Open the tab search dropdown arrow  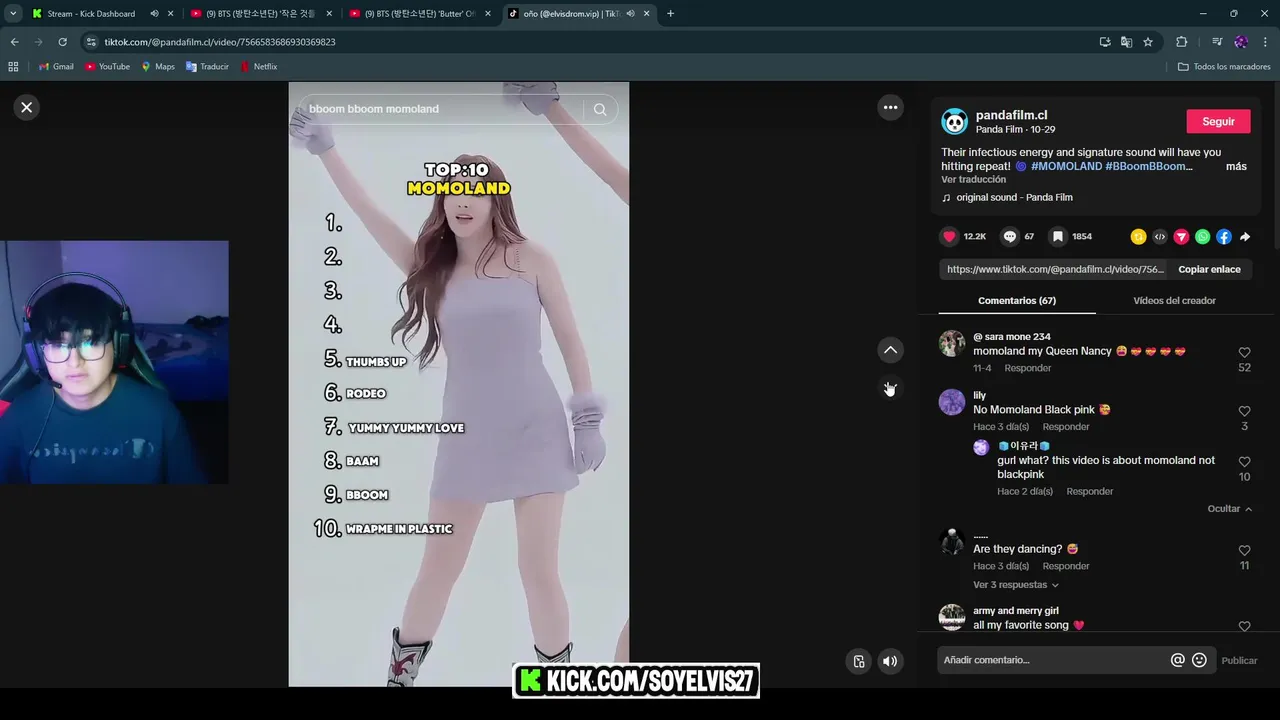tap(13, 13)
